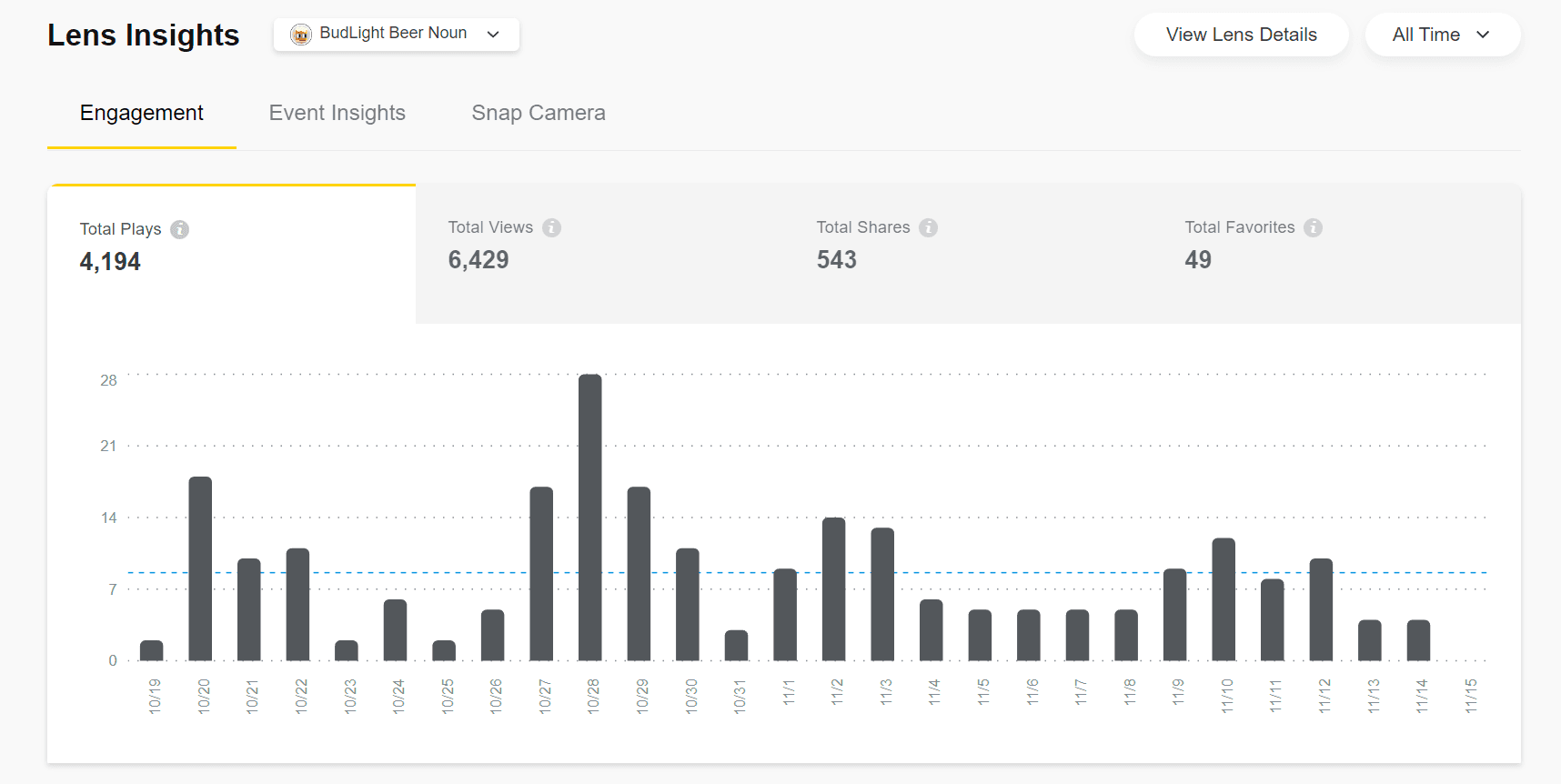
Task: Click the info icon beside Total Favorites
Action: [x=1313, y=227]
